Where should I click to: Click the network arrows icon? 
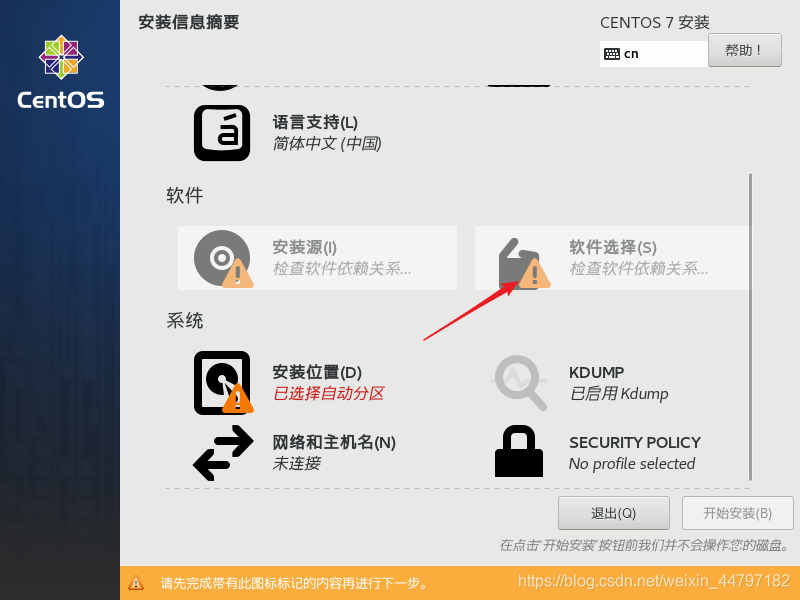coord(223,453)
